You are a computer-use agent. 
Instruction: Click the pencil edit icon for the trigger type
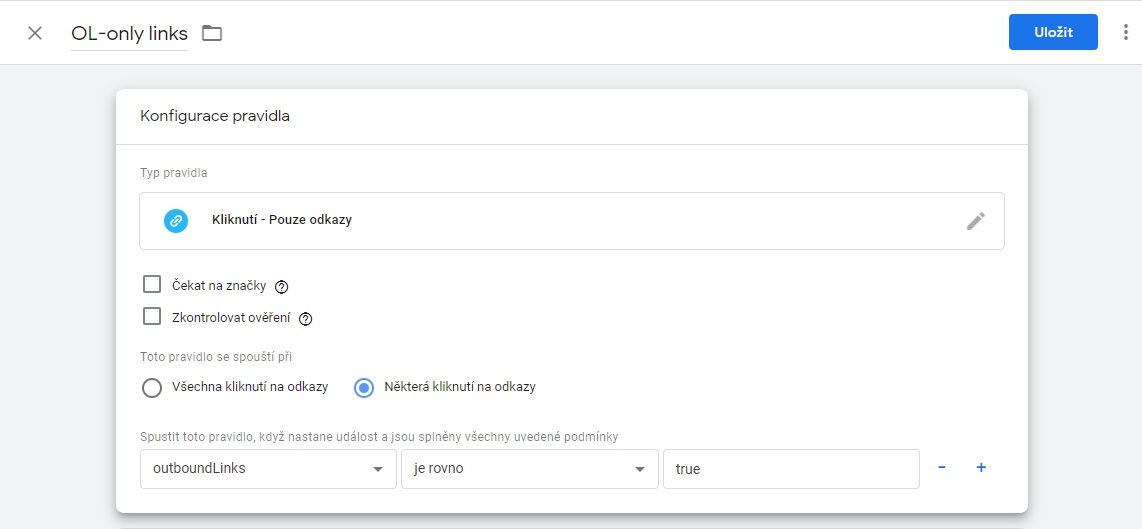pyautogui.click(x=976, y=221)
